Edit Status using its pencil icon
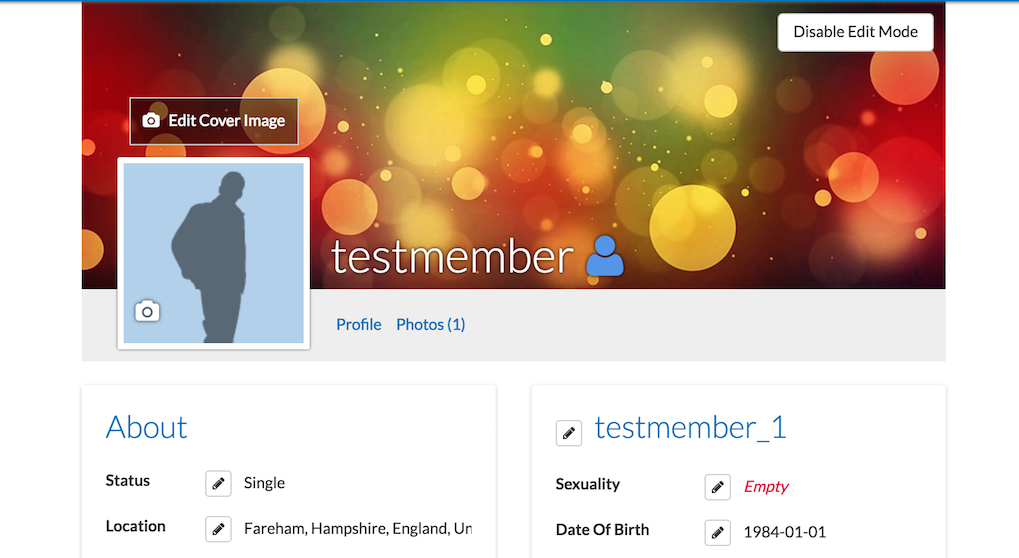 [218, 483]
